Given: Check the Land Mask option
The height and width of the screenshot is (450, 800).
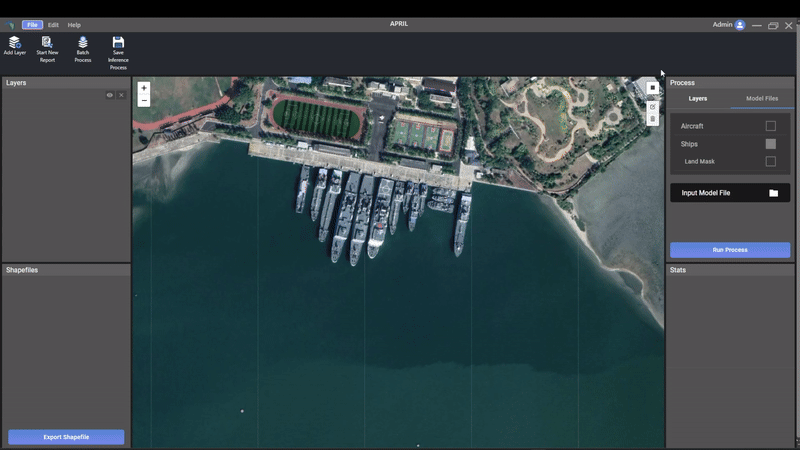Looking at the screenshot, I should point(770,161).
